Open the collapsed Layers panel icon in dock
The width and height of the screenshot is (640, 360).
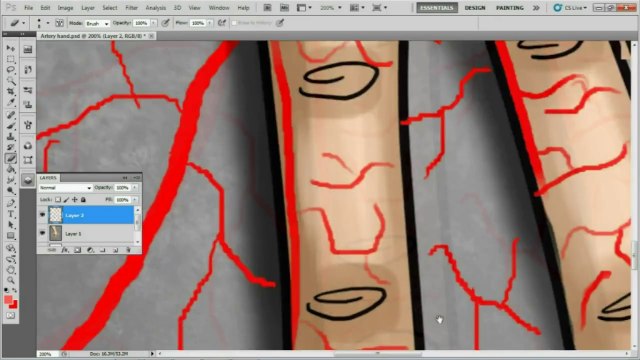click(28, 180)
